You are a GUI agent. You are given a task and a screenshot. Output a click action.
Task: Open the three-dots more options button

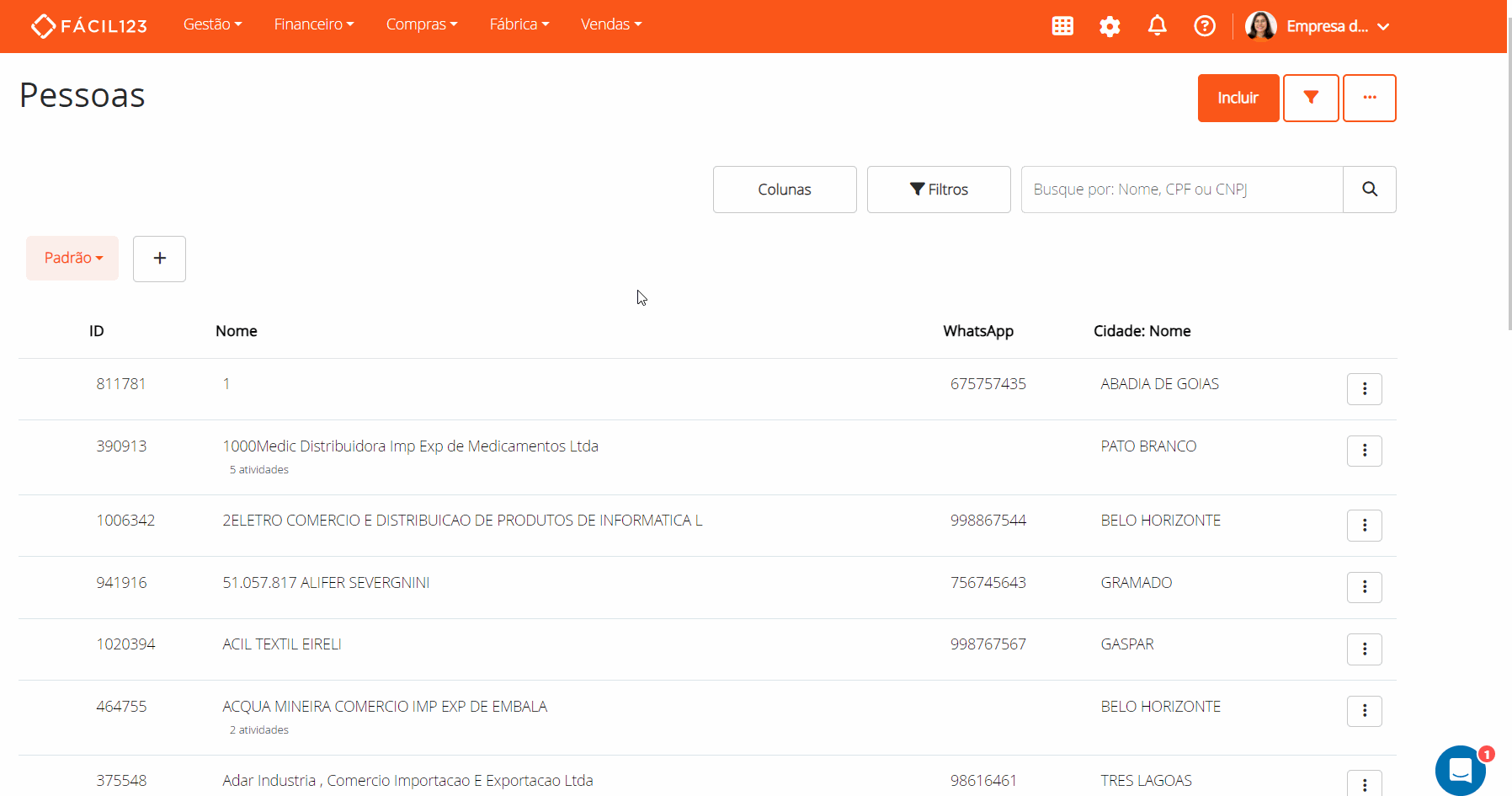click(1369, 98)
